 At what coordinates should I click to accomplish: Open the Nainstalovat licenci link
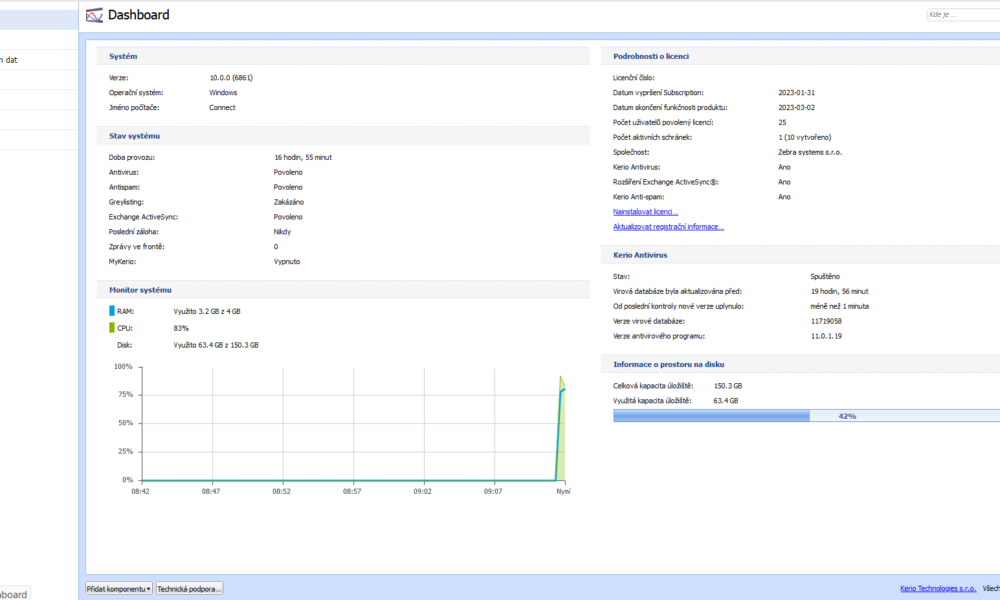click(x=645, y=212)
